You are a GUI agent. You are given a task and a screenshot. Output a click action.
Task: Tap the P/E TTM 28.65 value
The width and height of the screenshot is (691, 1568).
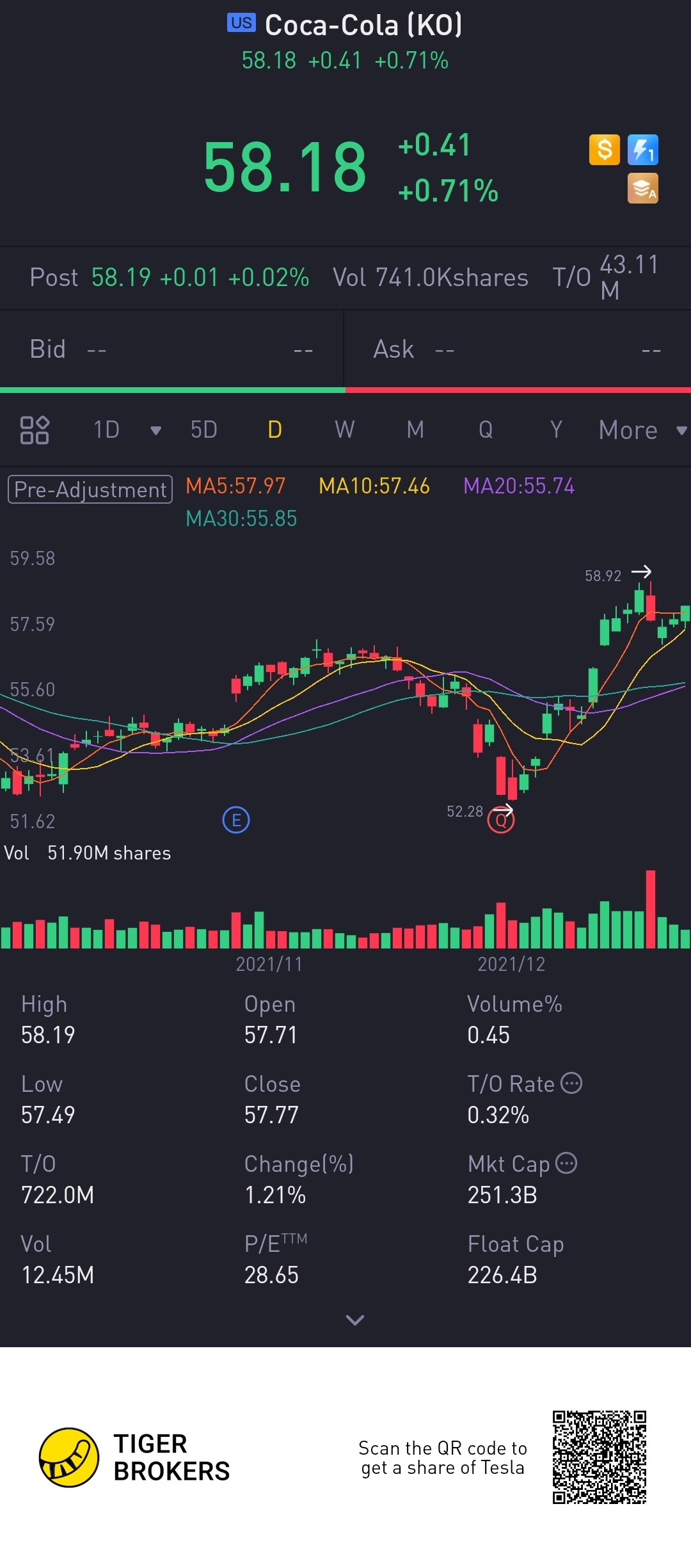(x=271, y=1275)
